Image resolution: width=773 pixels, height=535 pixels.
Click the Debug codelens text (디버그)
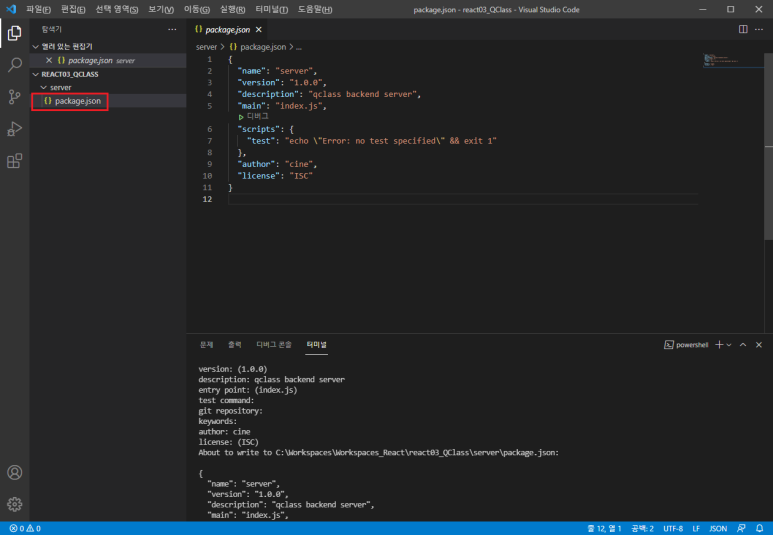click(x=257, y=117)
